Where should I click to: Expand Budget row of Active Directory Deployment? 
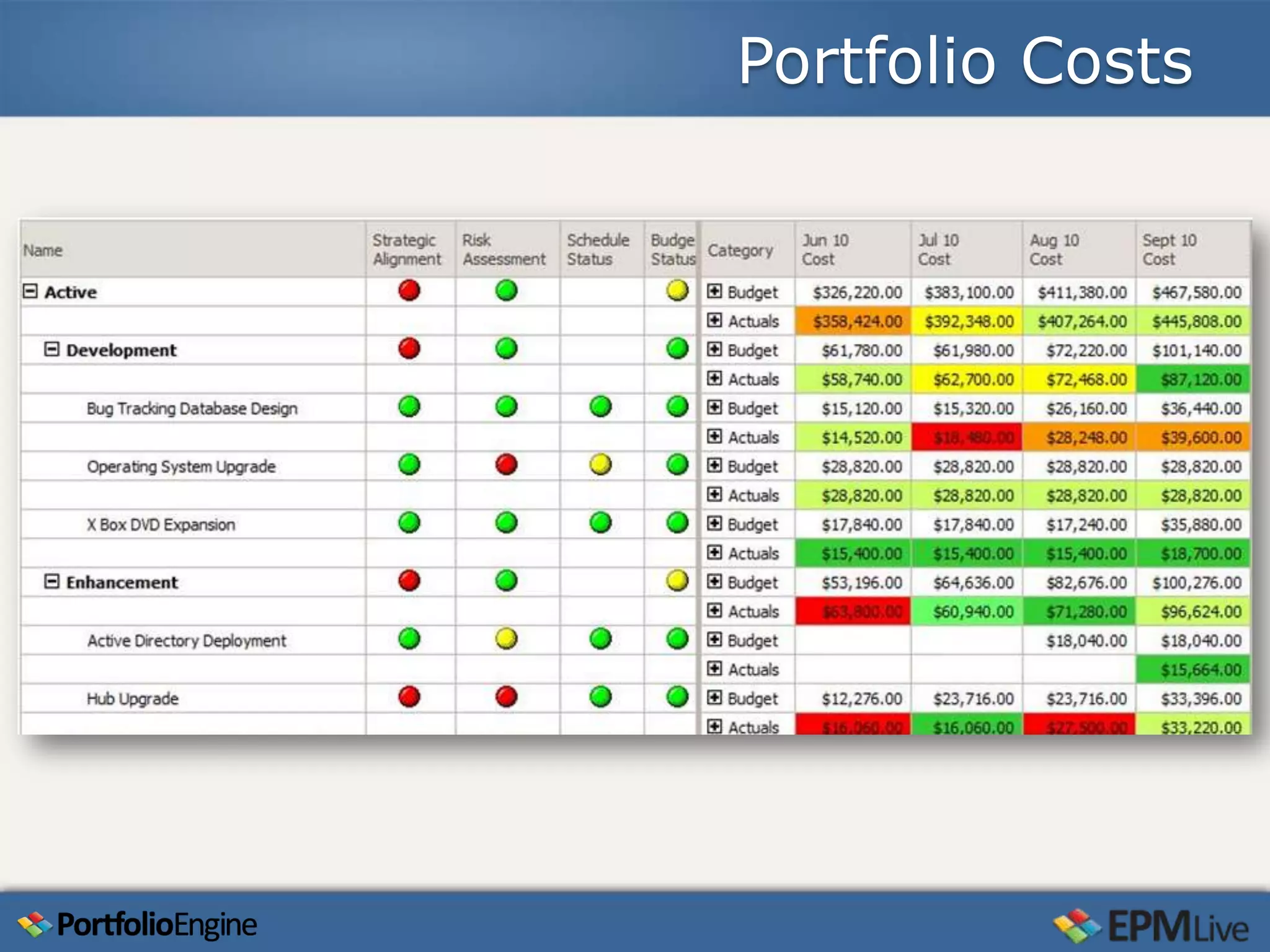tap(714, 640)
